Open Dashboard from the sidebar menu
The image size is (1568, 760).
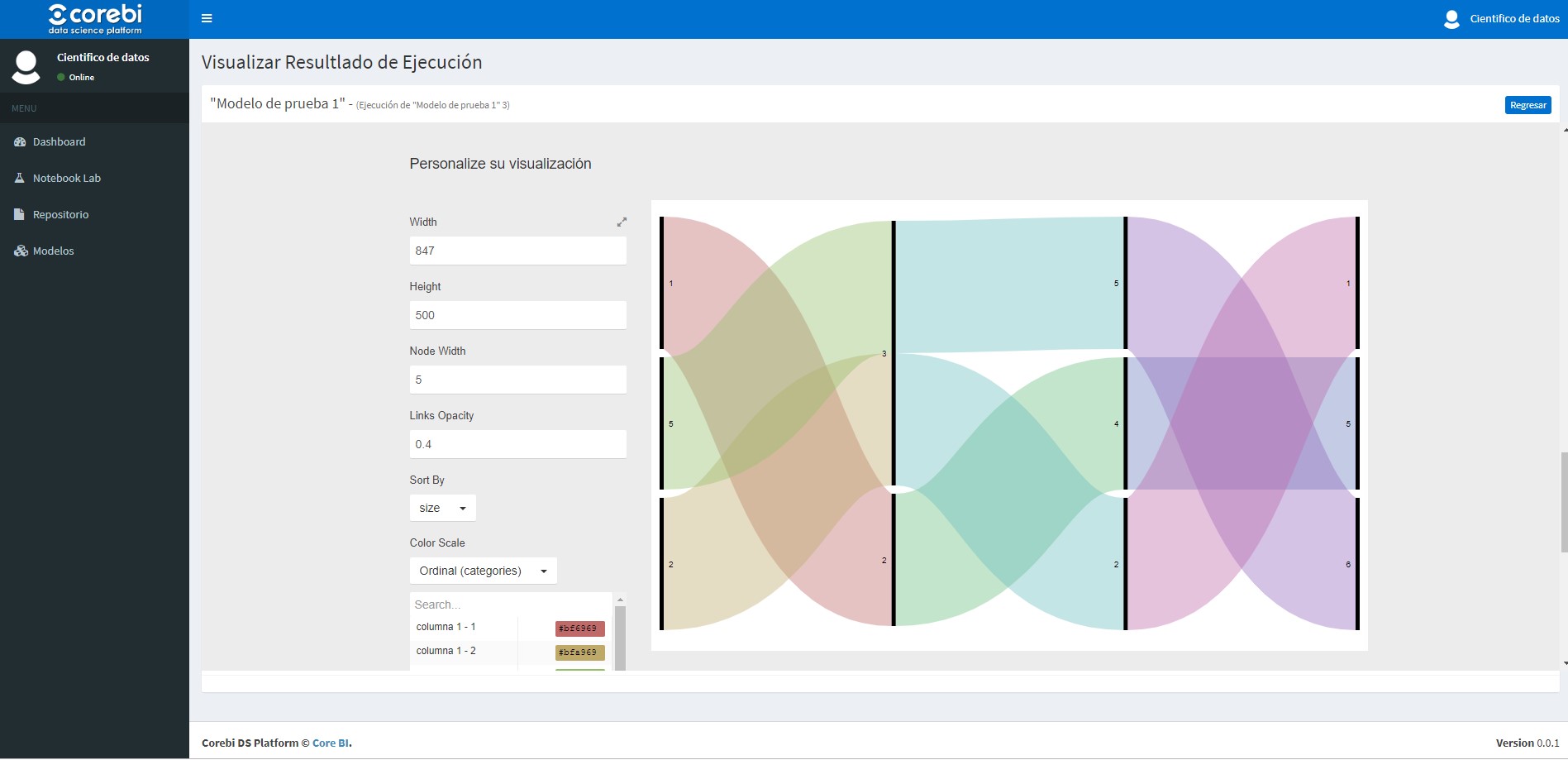click(x=94, y=142)
